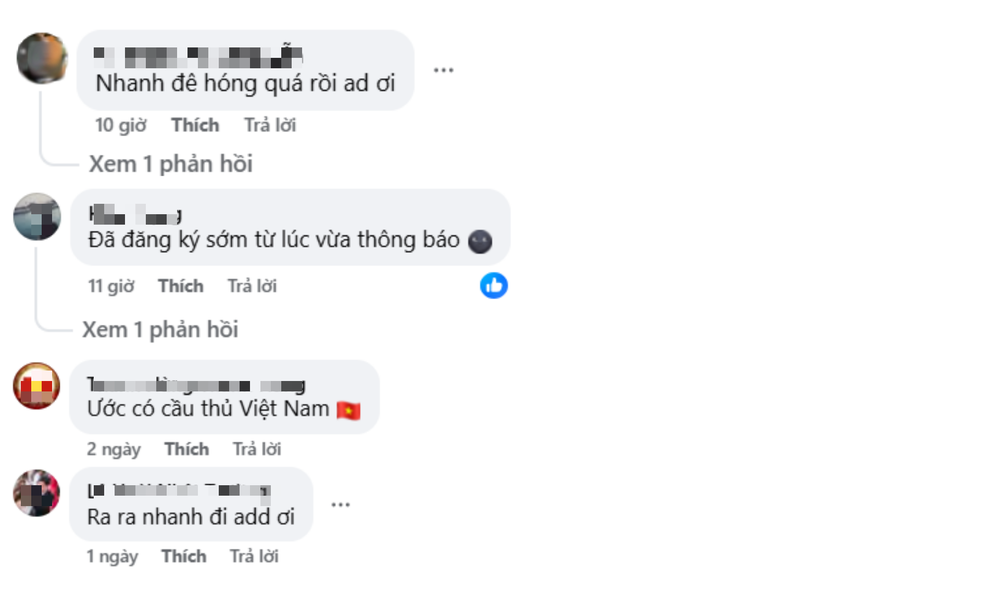
Task: Open the "2 ngày" comment timestamp
Action: (x=114, y=449)
